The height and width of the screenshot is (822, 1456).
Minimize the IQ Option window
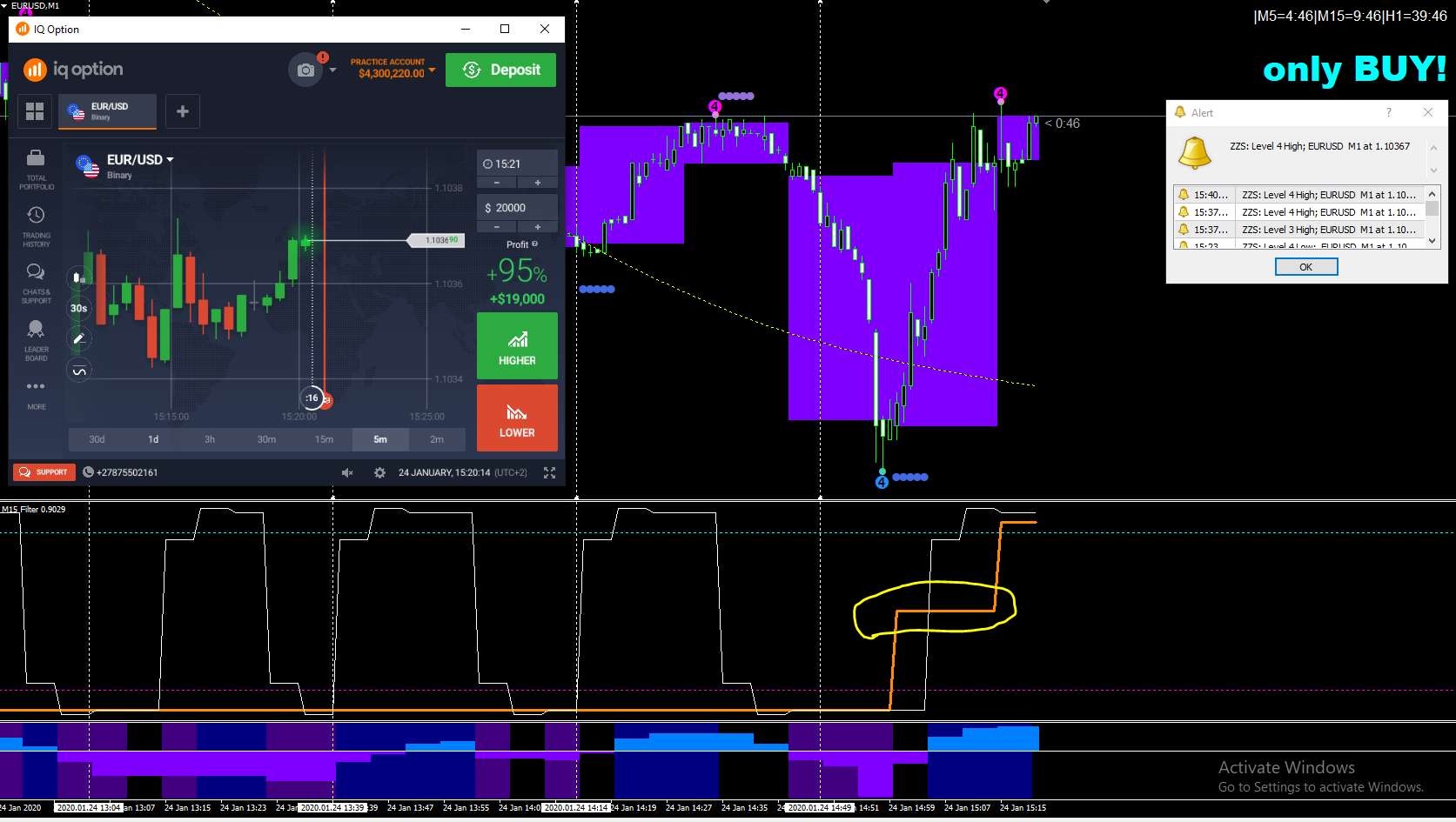[x=466, y=29]
